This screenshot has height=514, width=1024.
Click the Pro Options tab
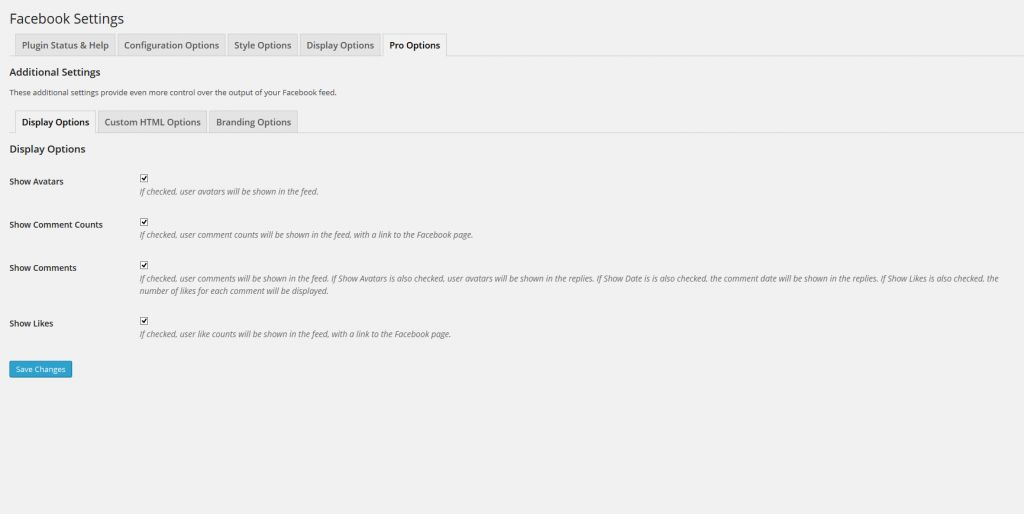[414, 45]
